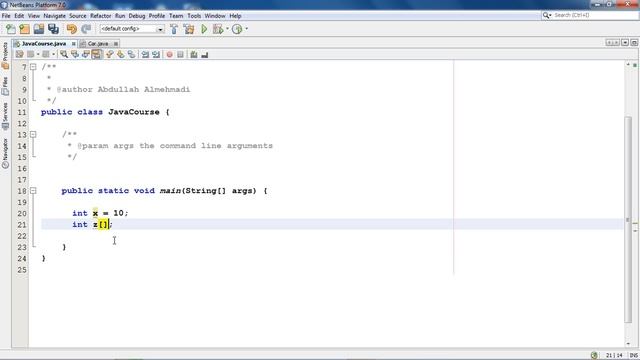Click the Find Next Occurrence icon

(85, 54)
